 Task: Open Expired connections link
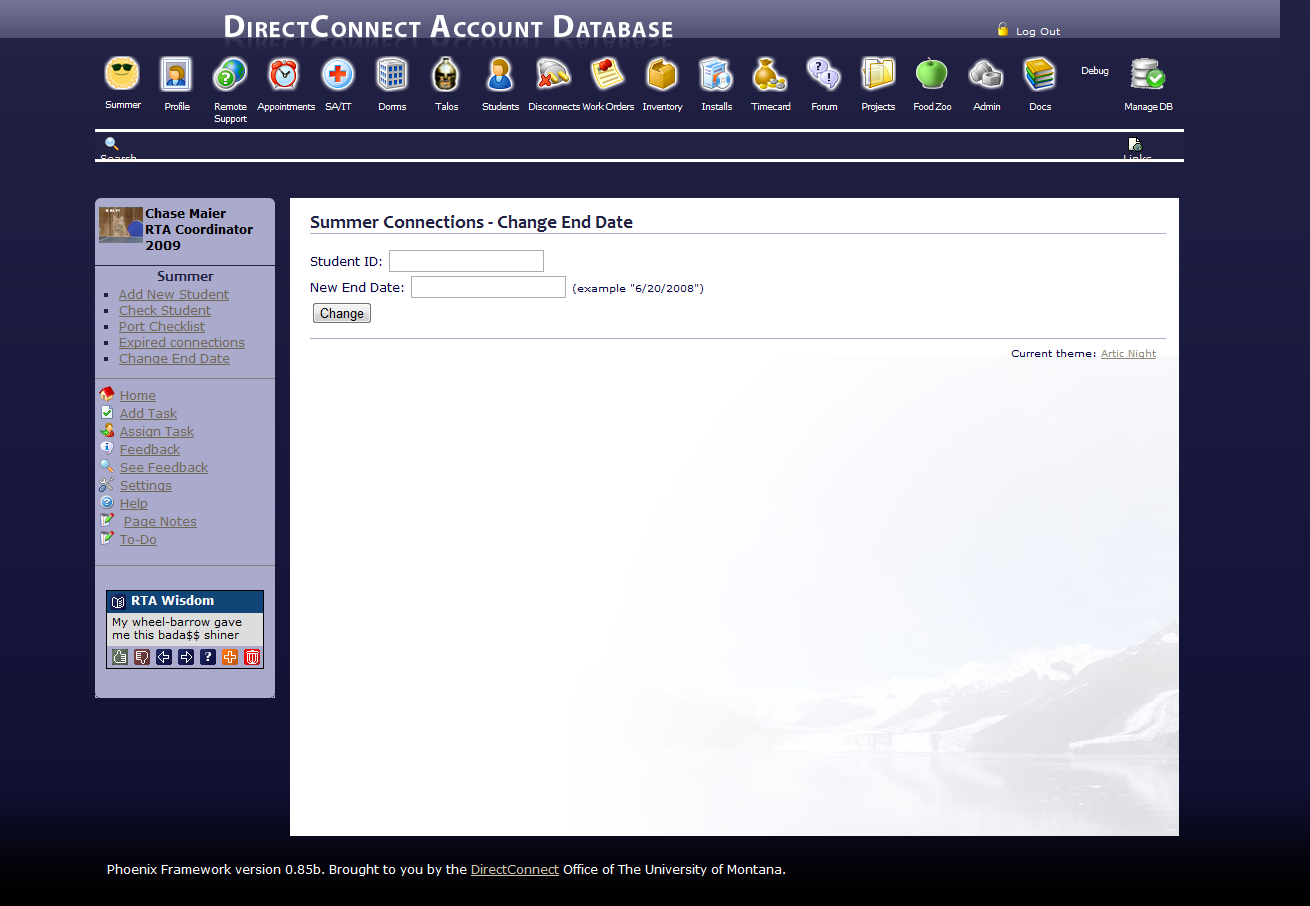(182, 342)
